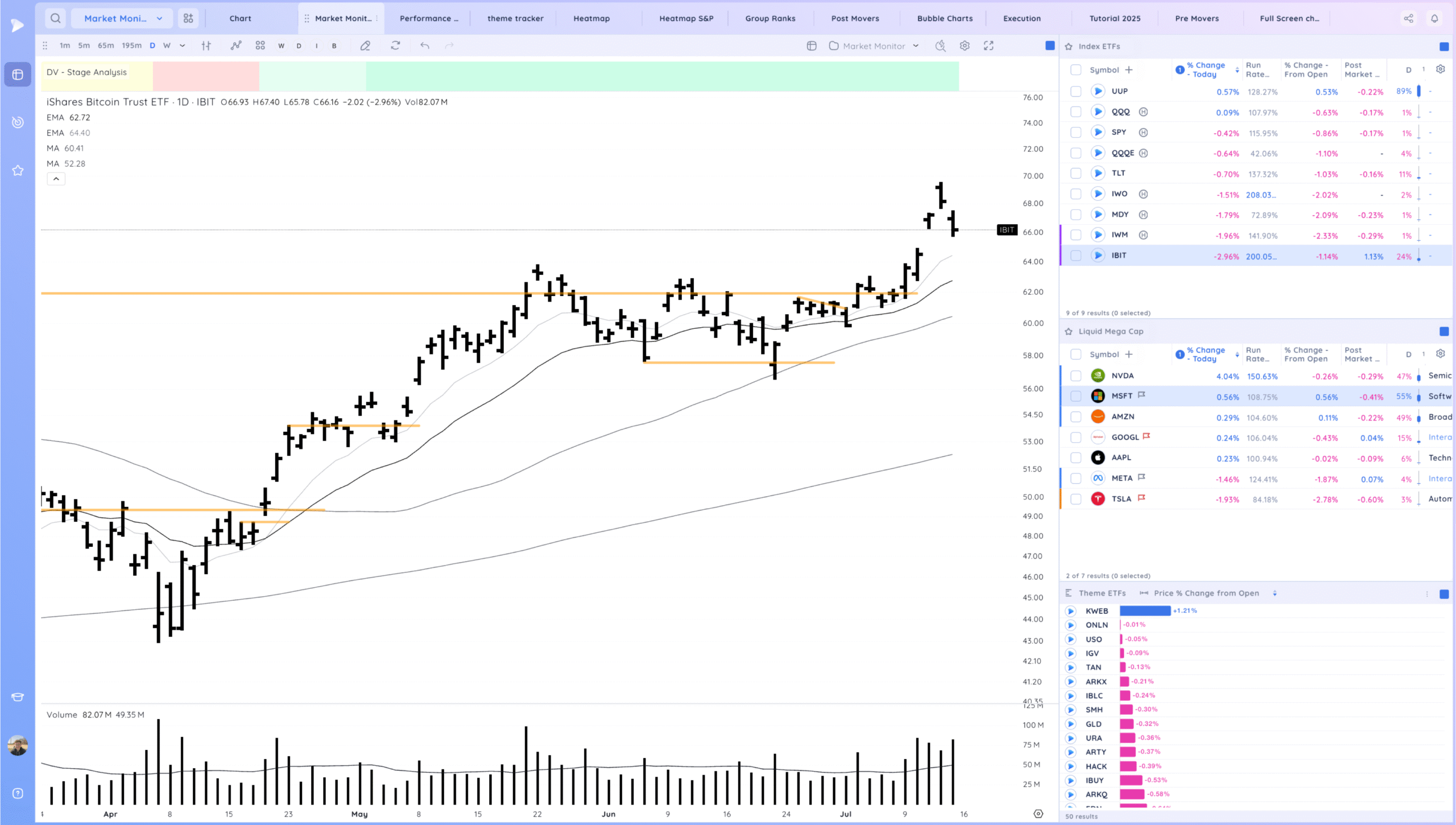Select the pencil drawing tool
The width and height of the screenshot is (1456, 825).
[365, 46]
